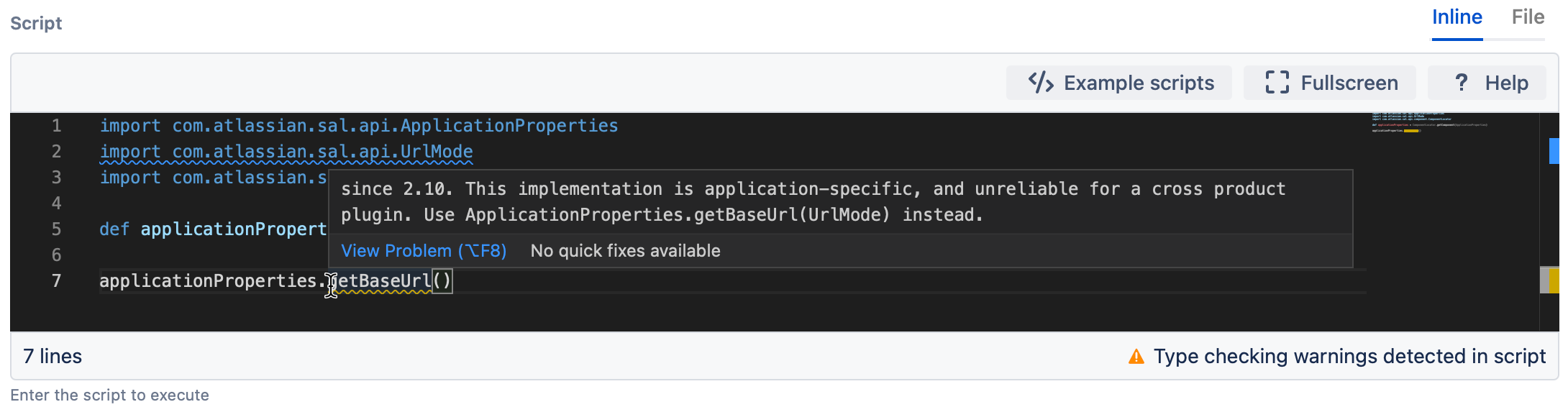Click line number 1 in gutter

(56, 126)
